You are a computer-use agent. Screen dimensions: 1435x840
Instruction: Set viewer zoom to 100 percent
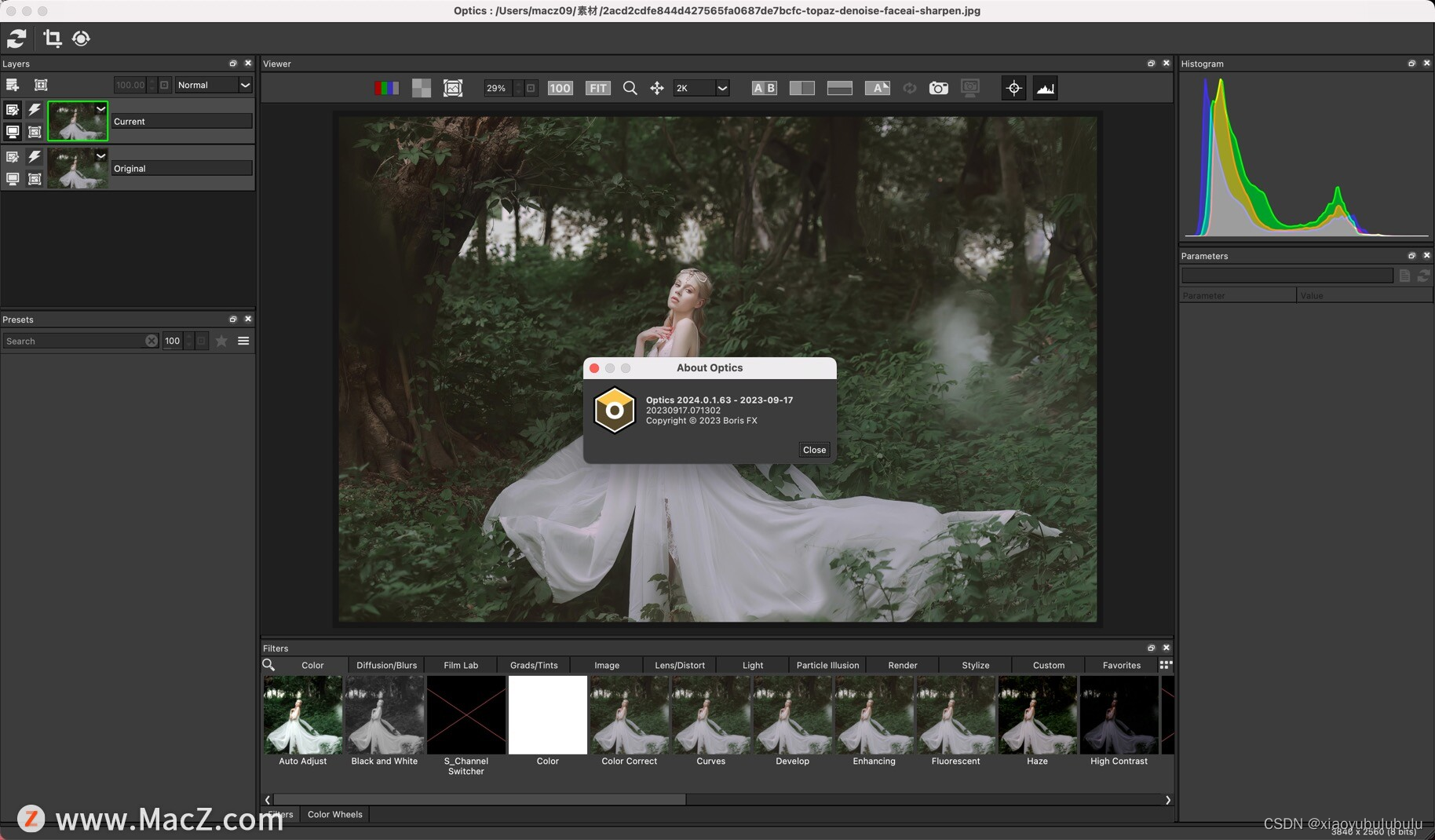(x=560, y=88)
